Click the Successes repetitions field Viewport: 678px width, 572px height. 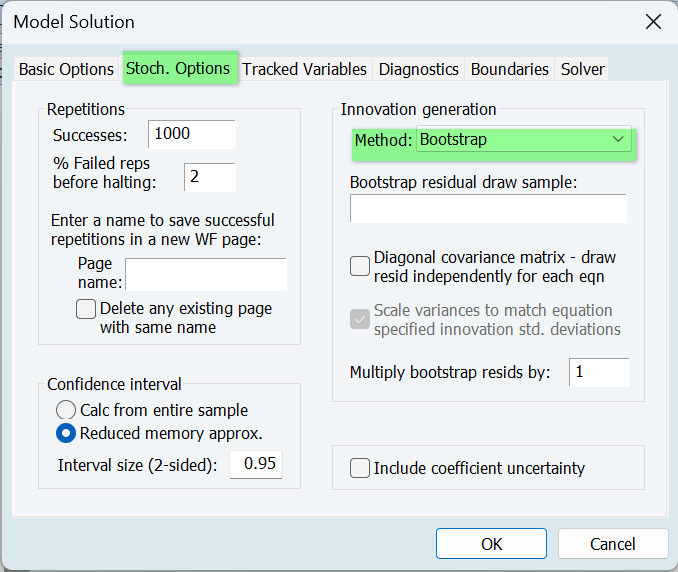click(191, 134)
